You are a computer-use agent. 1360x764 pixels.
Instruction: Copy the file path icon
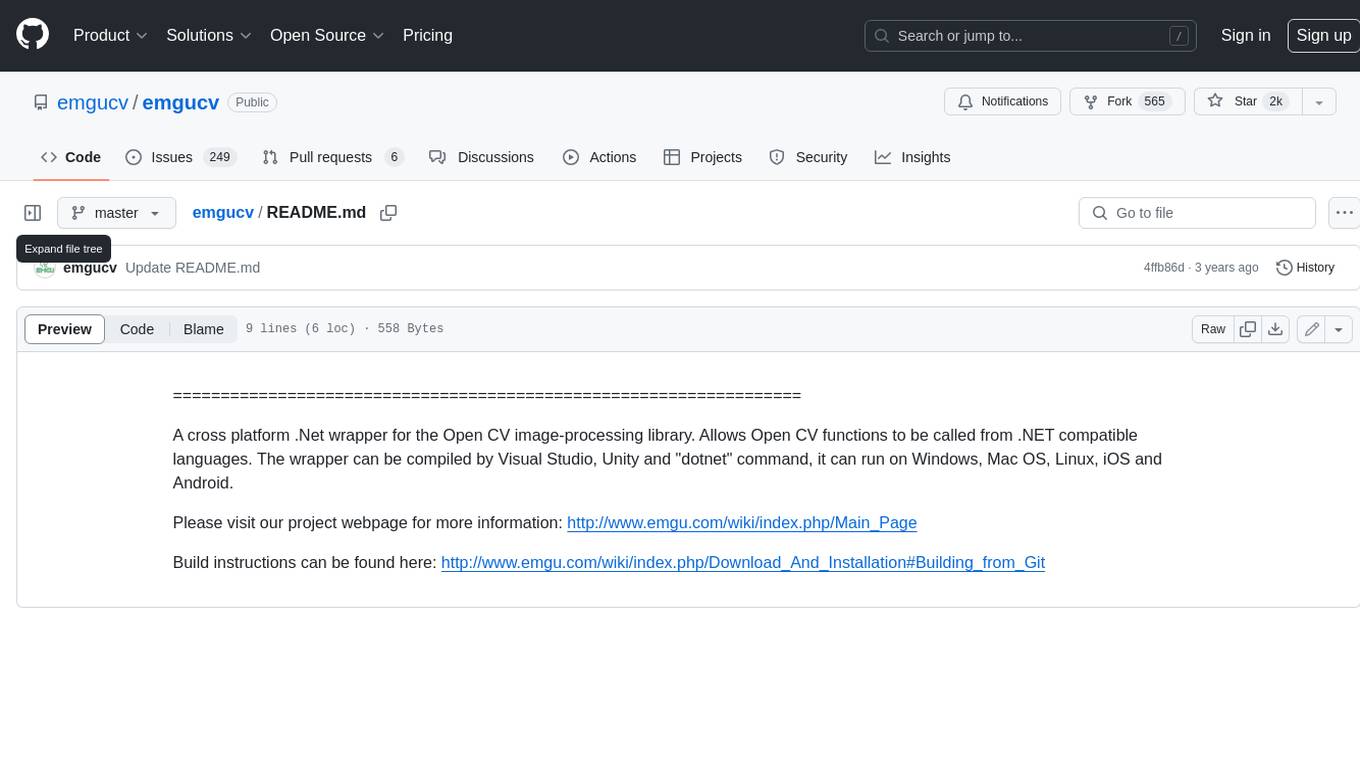click(389, 213)
